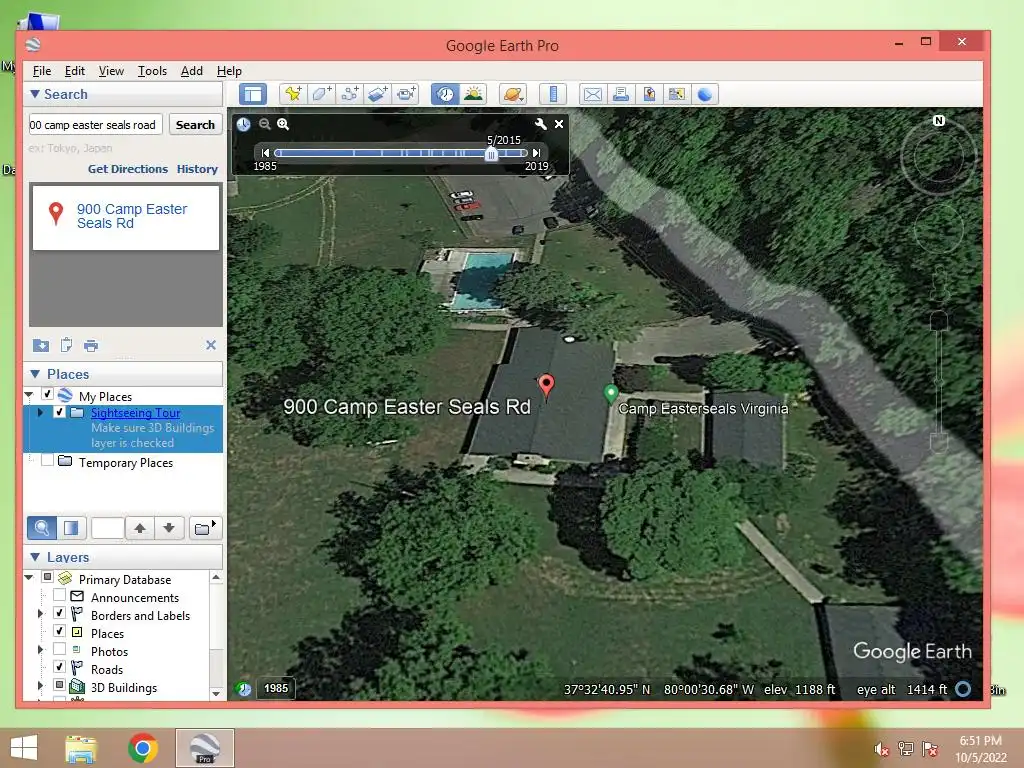This screenshot has width=1024, height=768.
Task: Click in the search address field
Action: click(x=95, y=125)
